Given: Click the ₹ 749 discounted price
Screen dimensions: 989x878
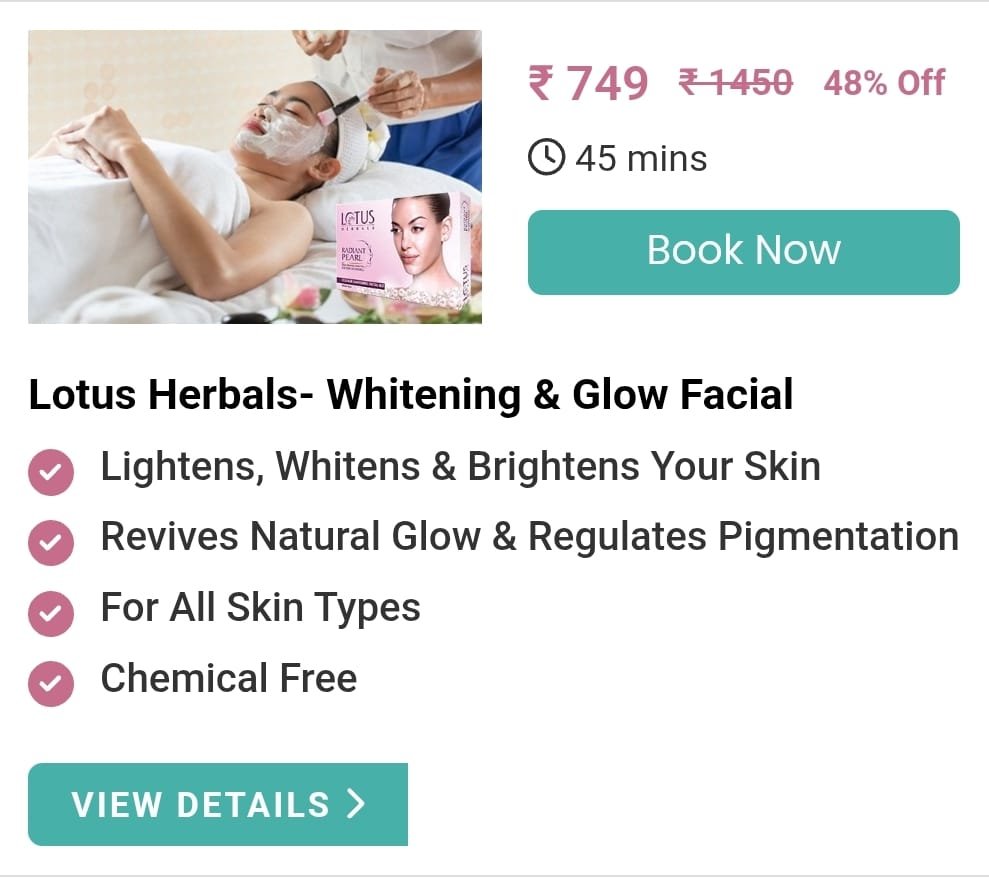Looking at the screenshot, I should point(588,83).
